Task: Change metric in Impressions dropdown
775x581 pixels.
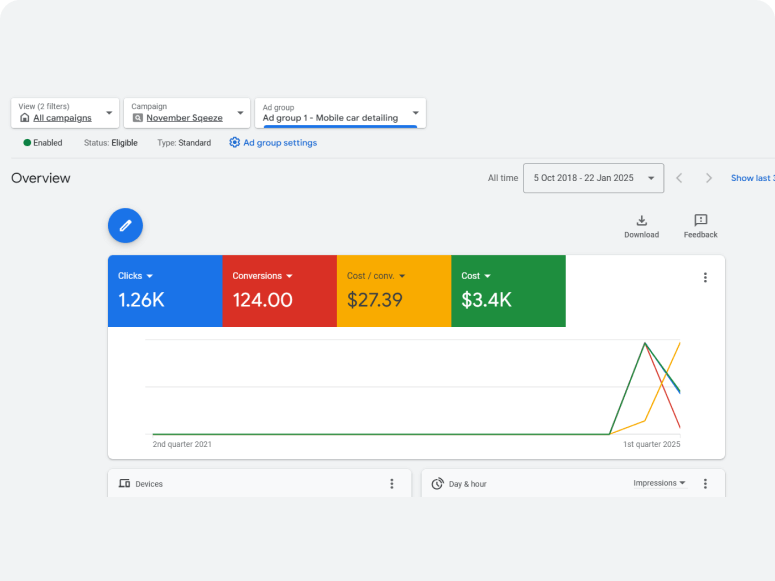Action: point(659,483)
